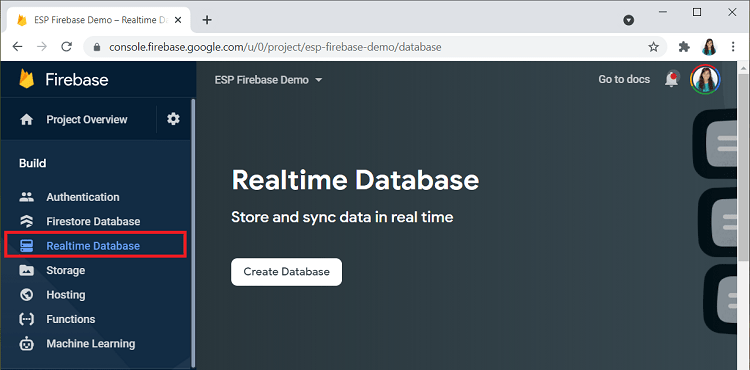Open the Chrome profile avatar
Viewport: 750px width, 370px height.
tap(709, 47)
